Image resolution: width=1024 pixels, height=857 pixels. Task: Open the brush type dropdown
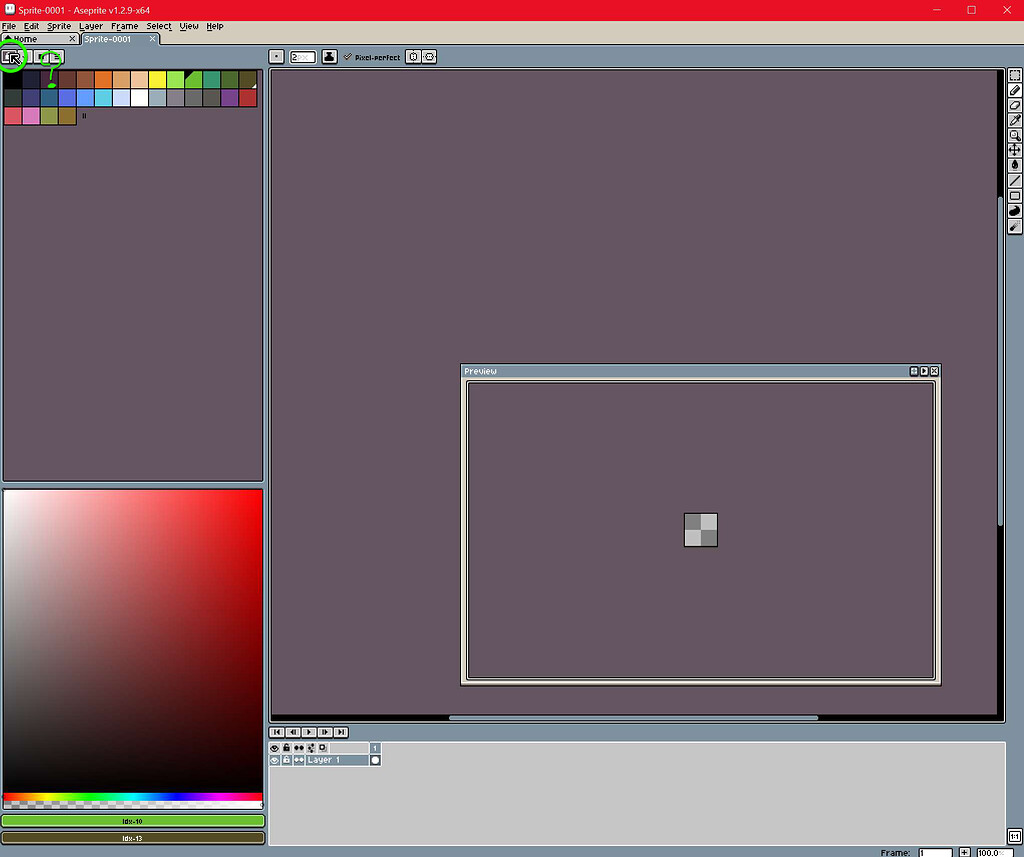[x=276, y=57]
